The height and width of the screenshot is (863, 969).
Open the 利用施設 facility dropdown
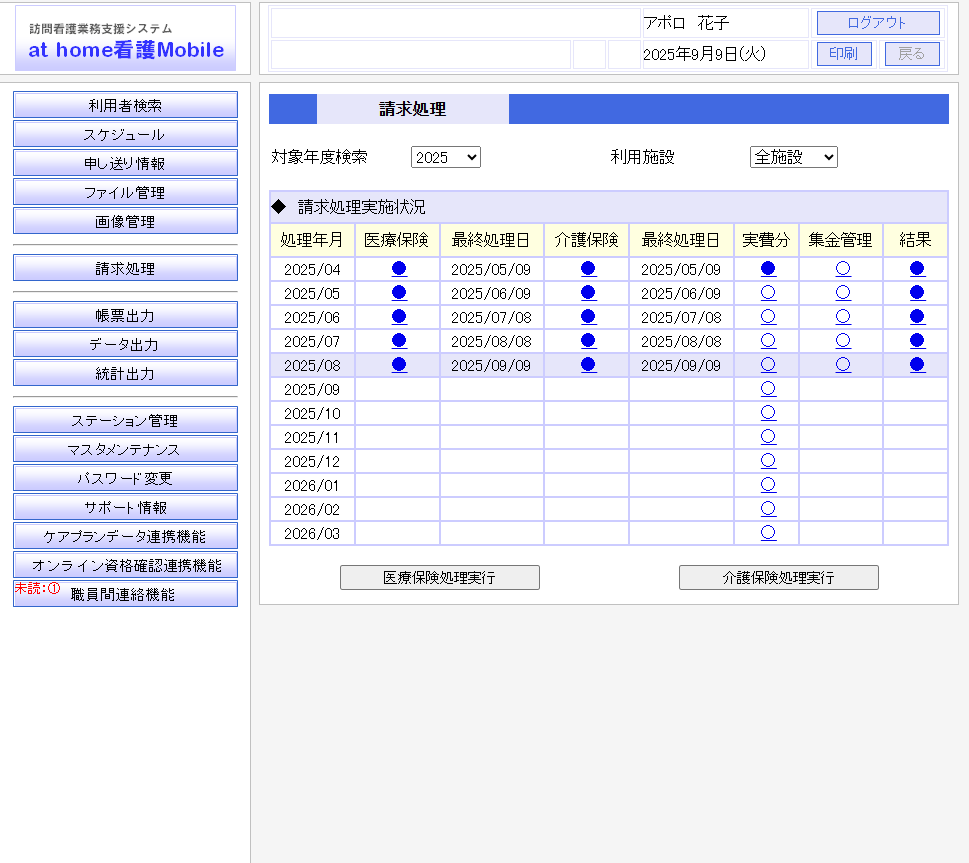click(793, 157)
